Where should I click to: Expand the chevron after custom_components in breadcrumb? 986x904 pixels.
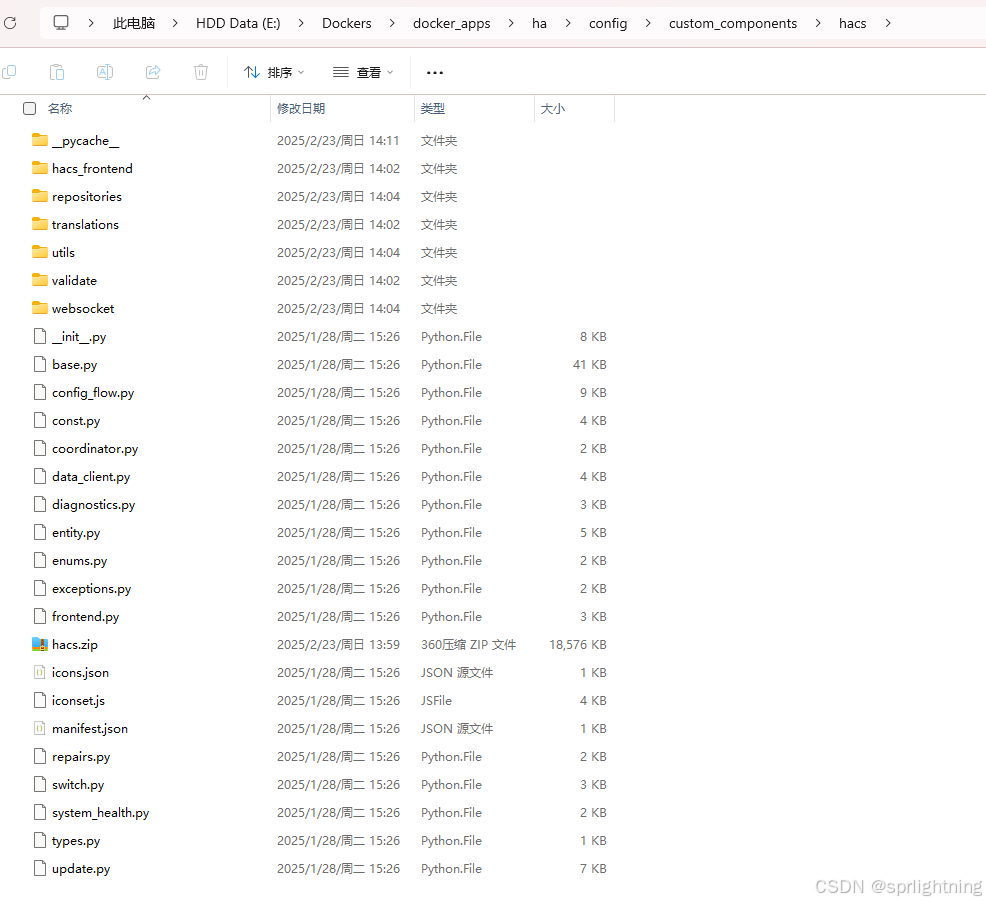[x=817, y=23]
